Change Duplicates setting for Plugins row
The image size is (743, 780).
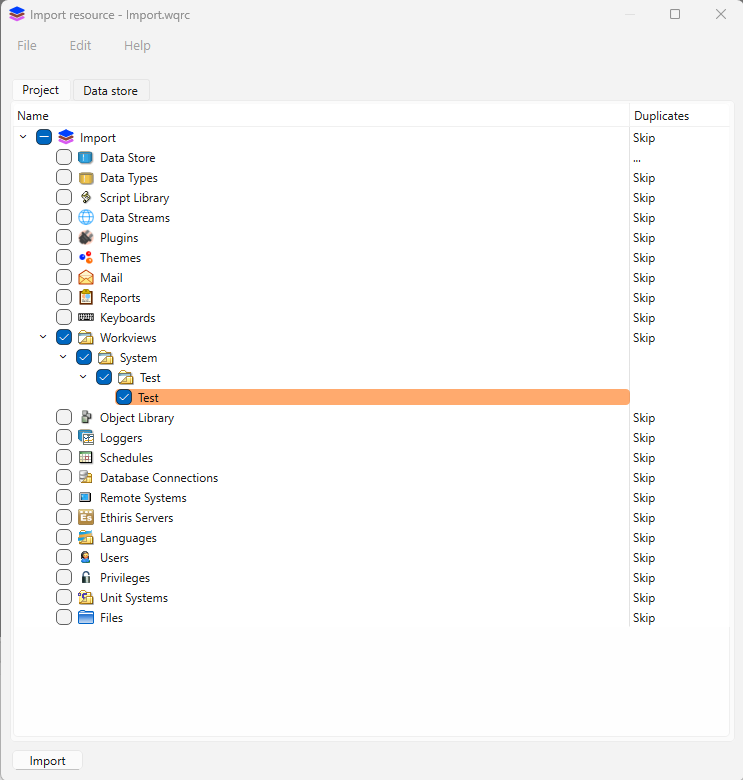644,238
